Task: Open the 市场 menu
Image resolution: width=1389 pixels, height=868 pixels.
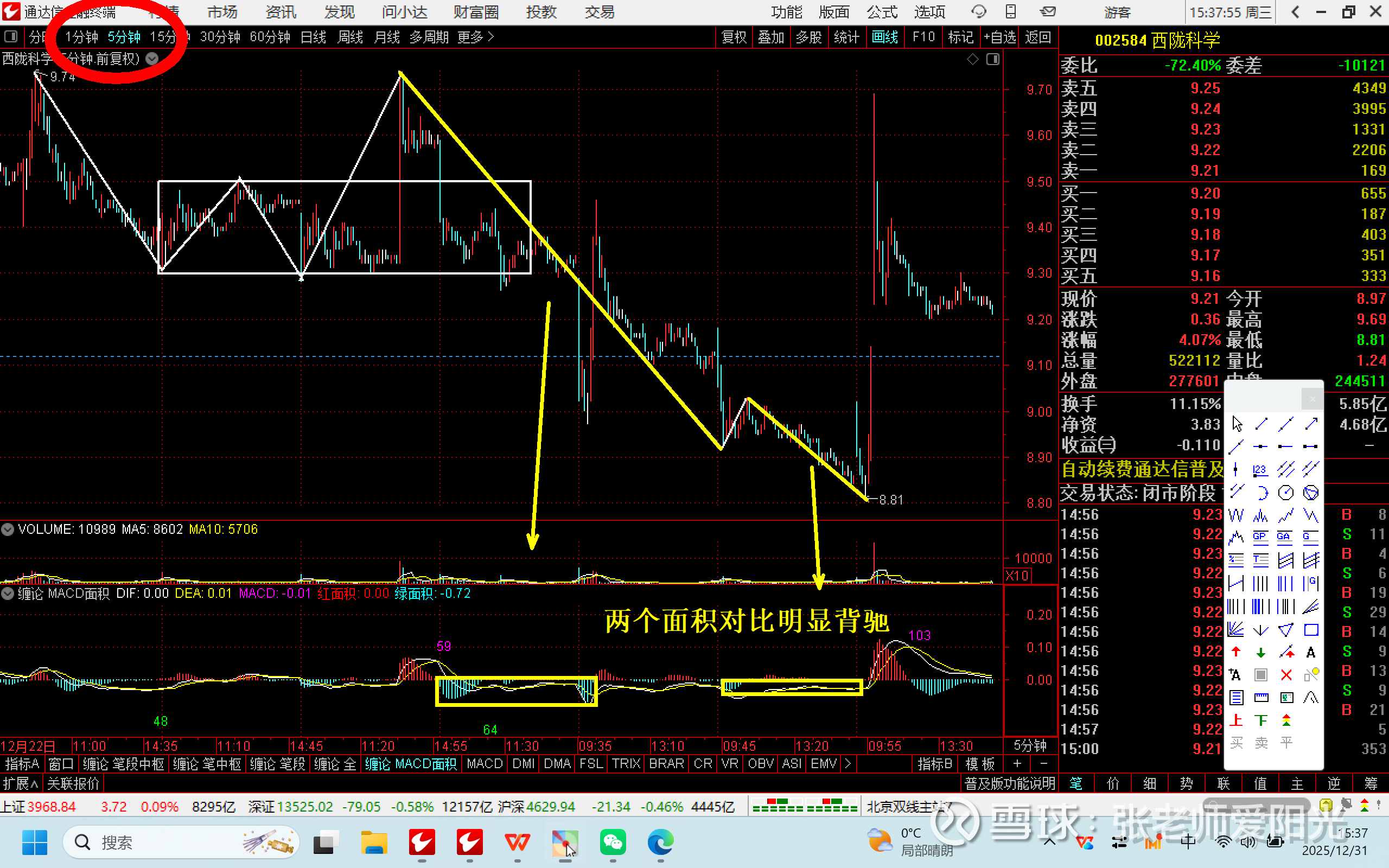Action: click(x=222, y=12)
